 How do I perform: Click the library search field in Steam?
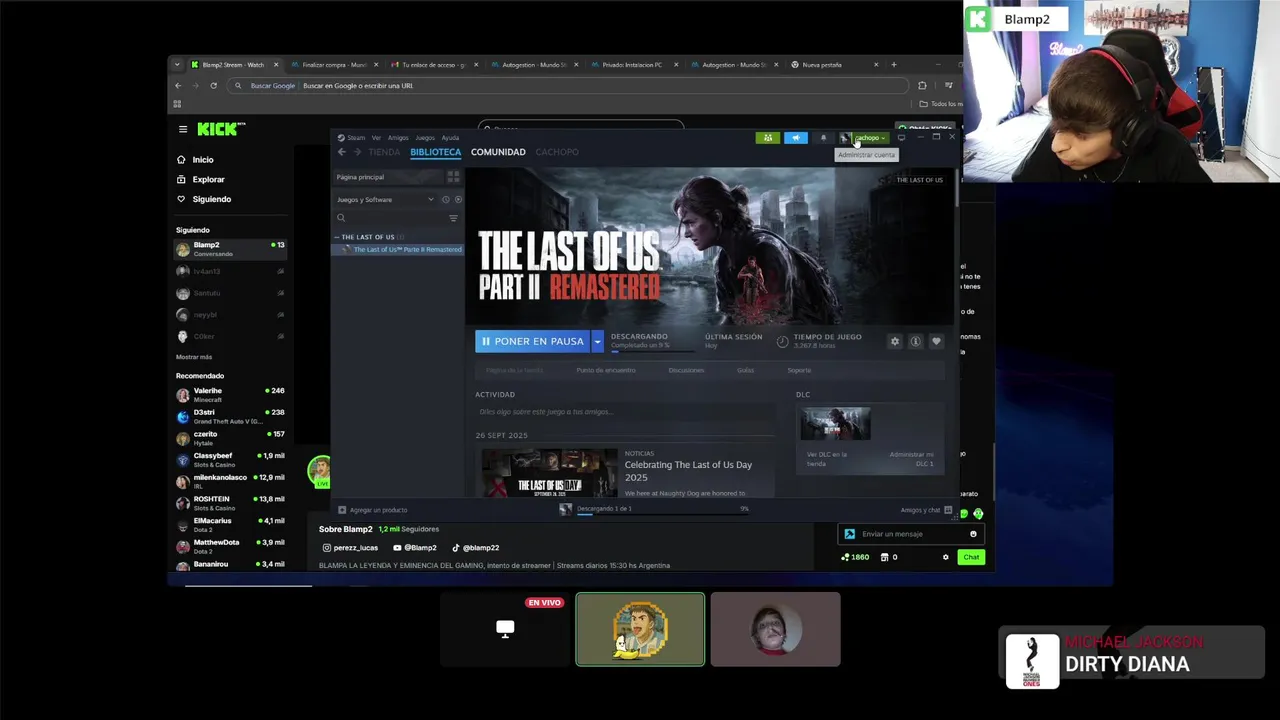(x=391, y=218)
